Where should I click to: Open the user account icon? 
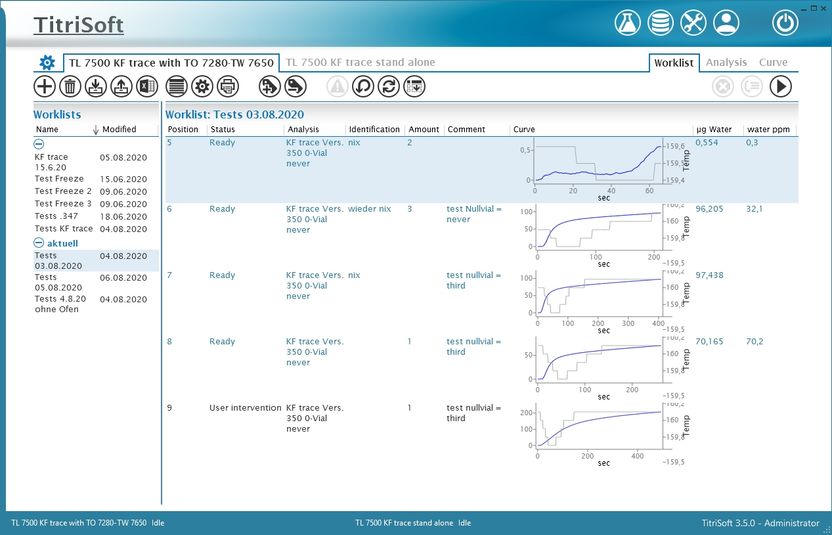point(726,23)
